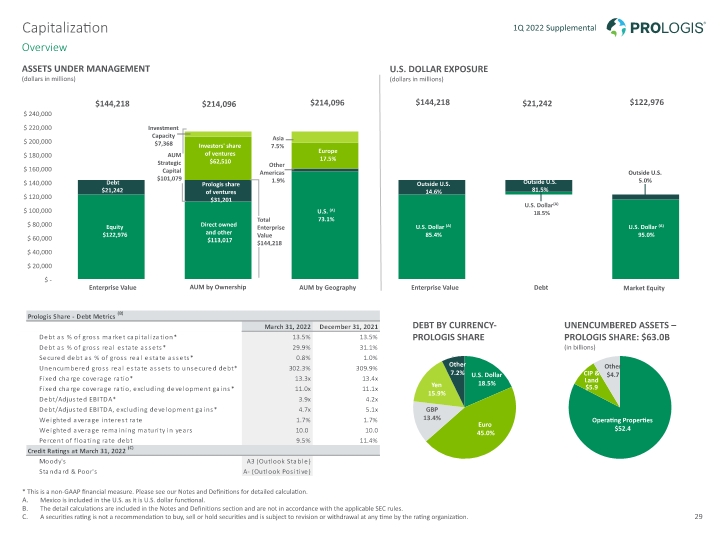
Task: Click the 5.1x December value
Action: pos(371,410)
